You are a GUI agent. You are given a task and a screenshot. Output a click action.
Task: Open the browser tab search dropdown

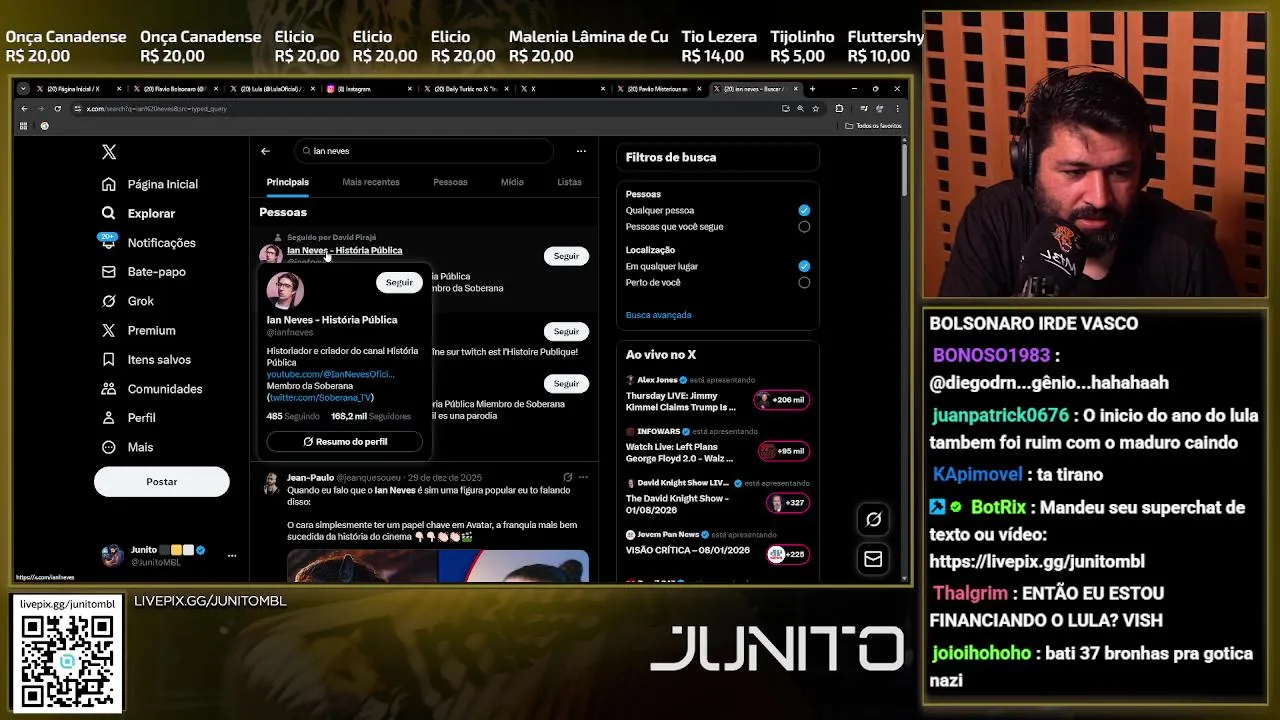[23, 88]
